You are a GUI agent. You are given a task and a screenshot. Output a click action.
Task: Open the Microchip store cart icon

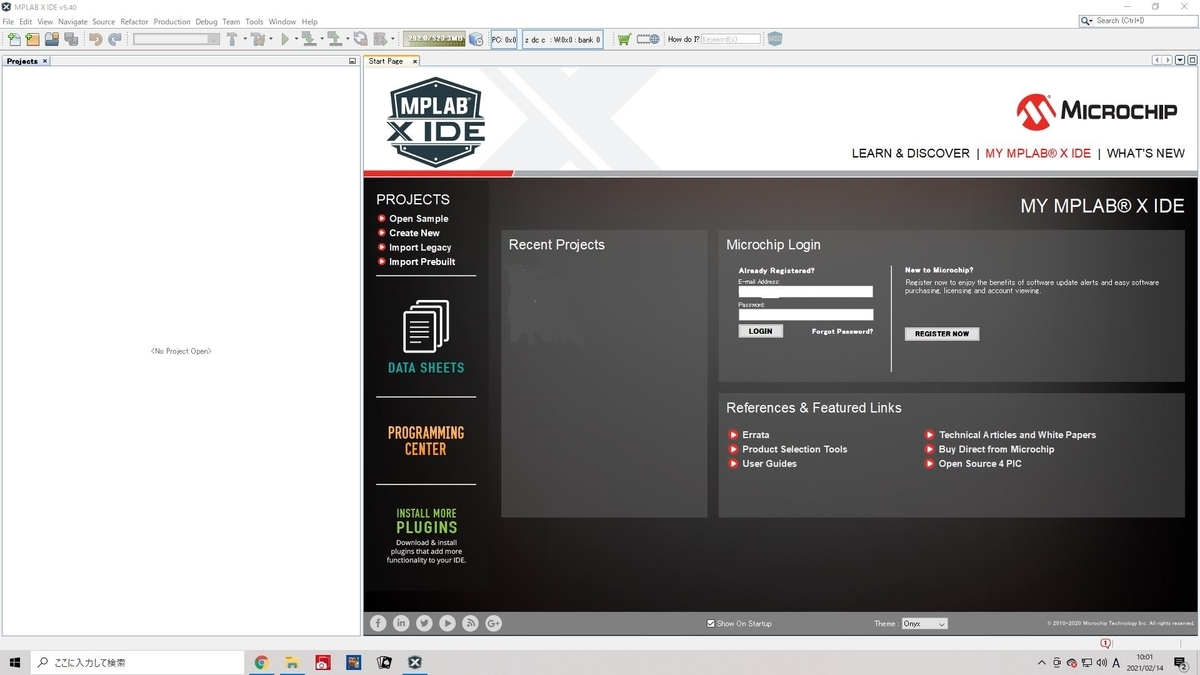pos(624,39)
